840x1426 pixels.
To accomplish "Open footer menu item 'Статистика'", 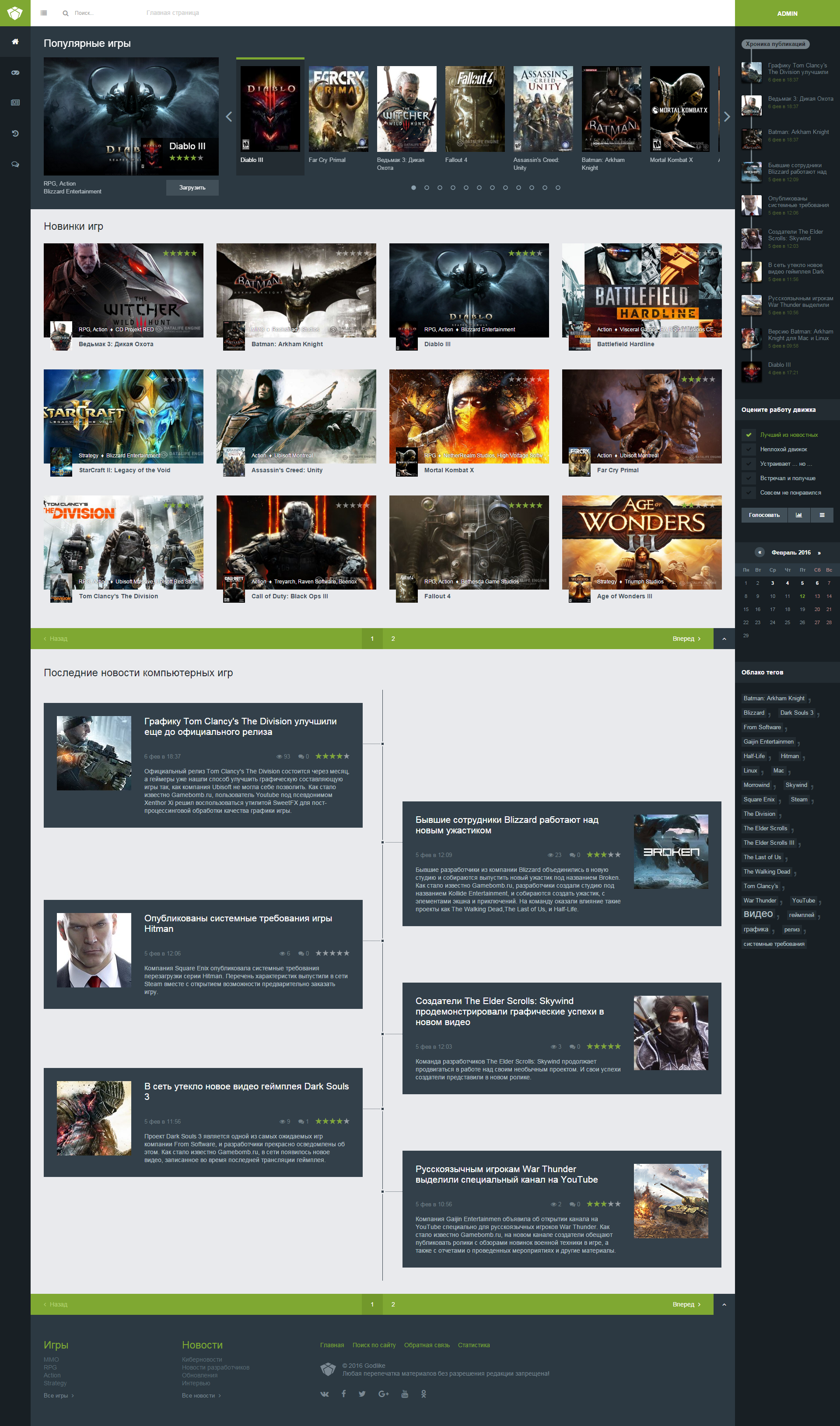I will click(x=474, y=1345).
